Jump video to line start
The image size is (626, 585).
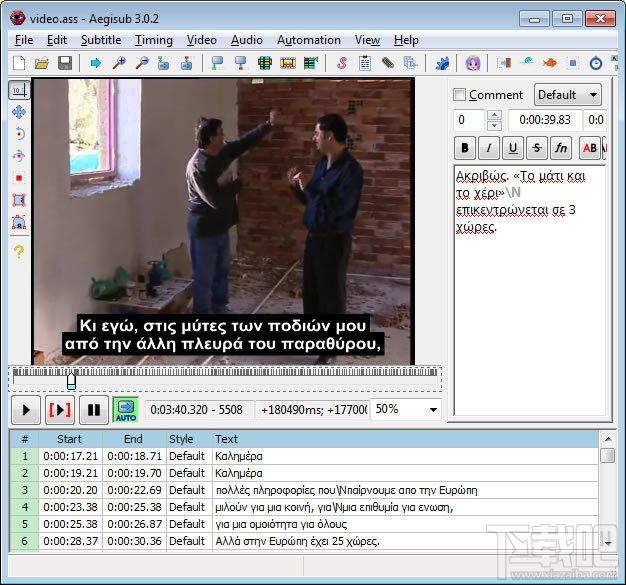[164, 63]
